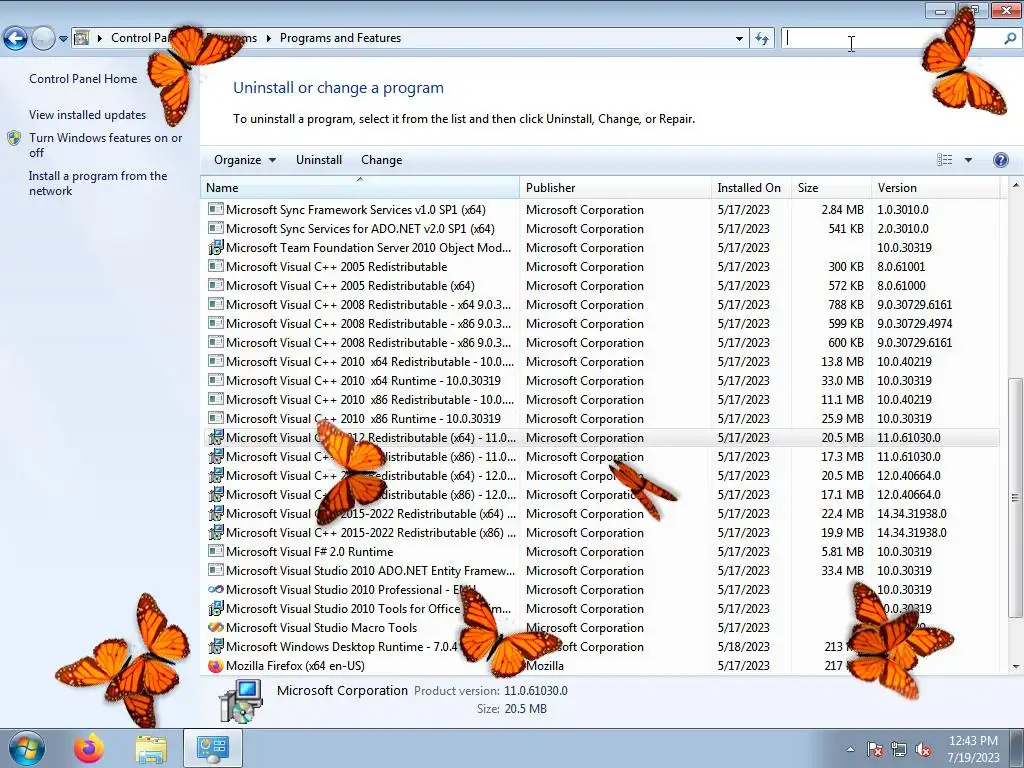Open the view options dropdown arrow
This screenshot has width=1024, height=768.
[968, 160]
